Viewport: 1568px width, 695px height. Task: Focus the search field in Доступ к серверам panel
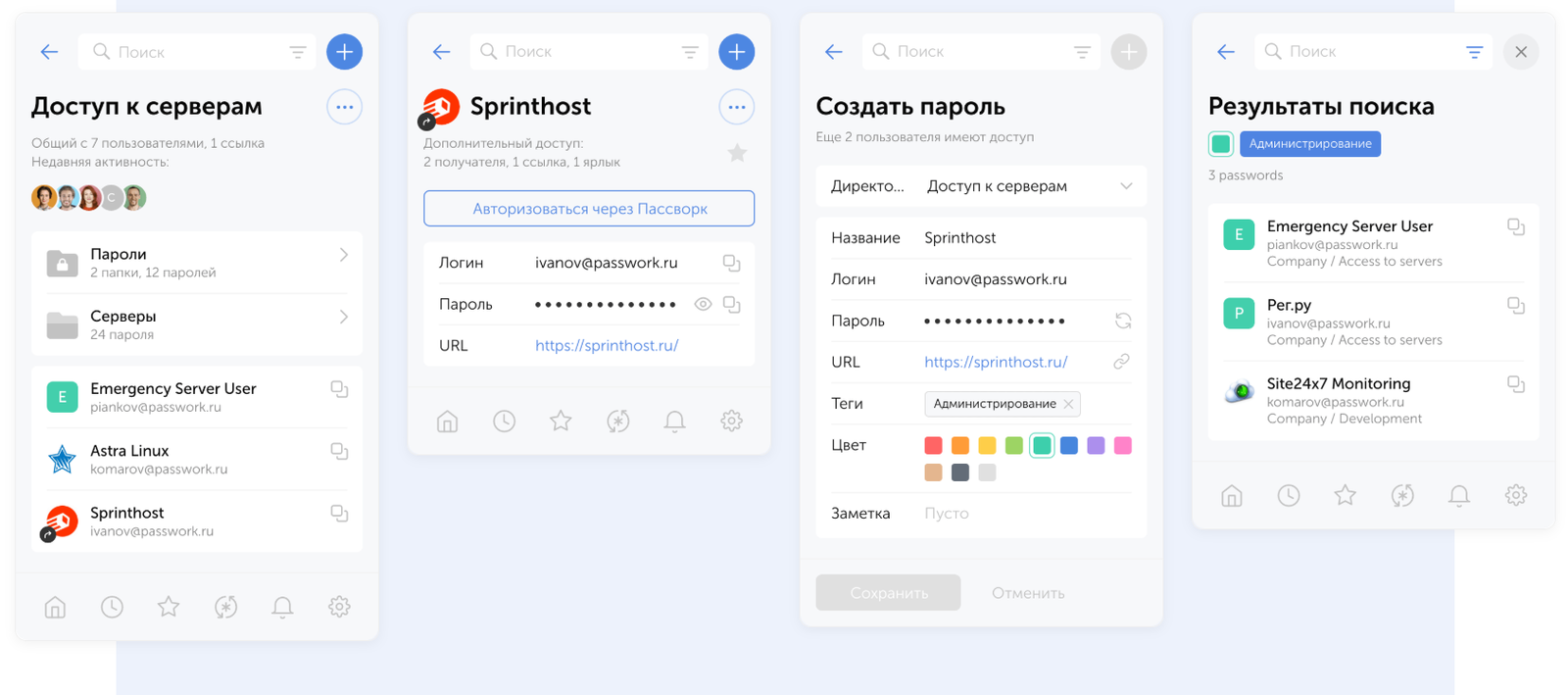(196, 52)
